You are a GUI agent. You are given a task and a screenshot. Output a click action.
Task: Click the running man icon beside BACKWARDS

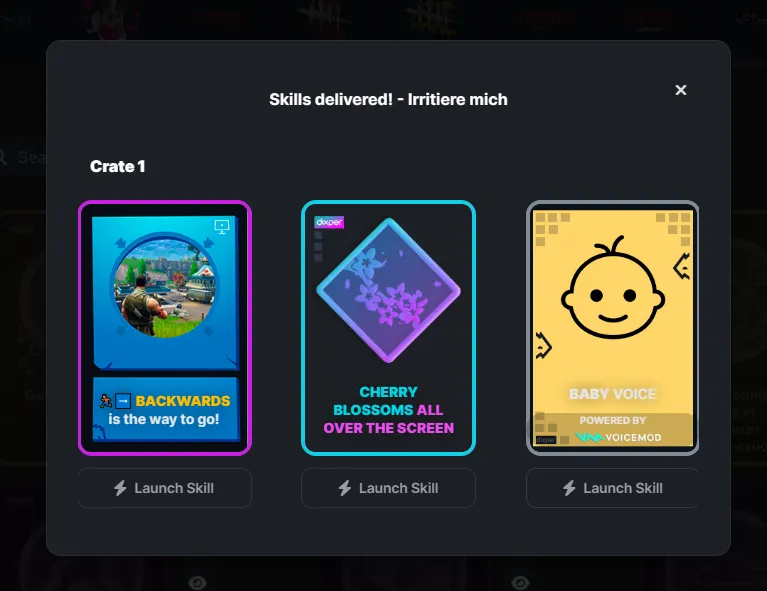pyautogui.click(x=106, y=401)
